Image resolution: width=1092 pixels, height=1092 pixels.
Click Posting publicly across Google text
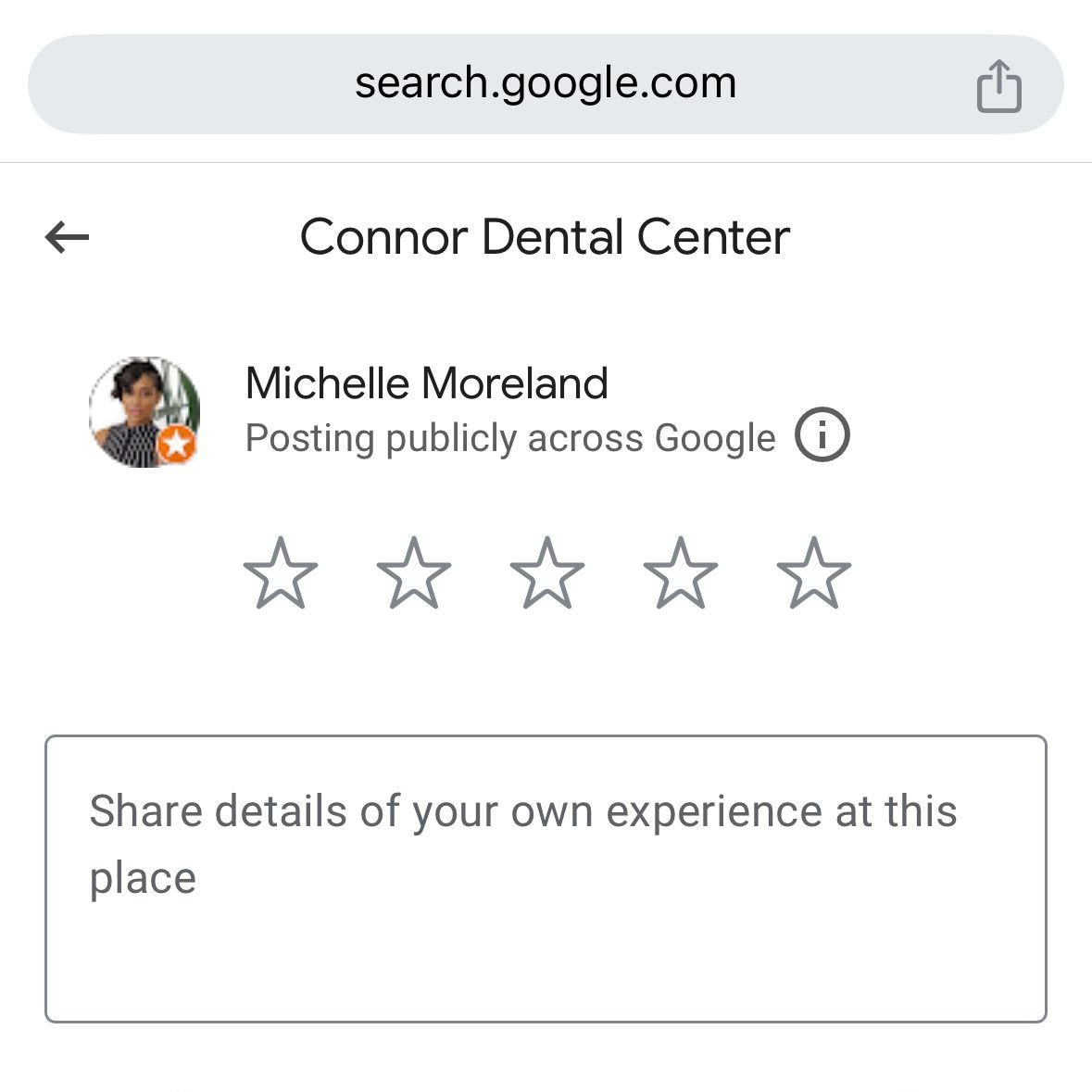[x=509, y=437]
